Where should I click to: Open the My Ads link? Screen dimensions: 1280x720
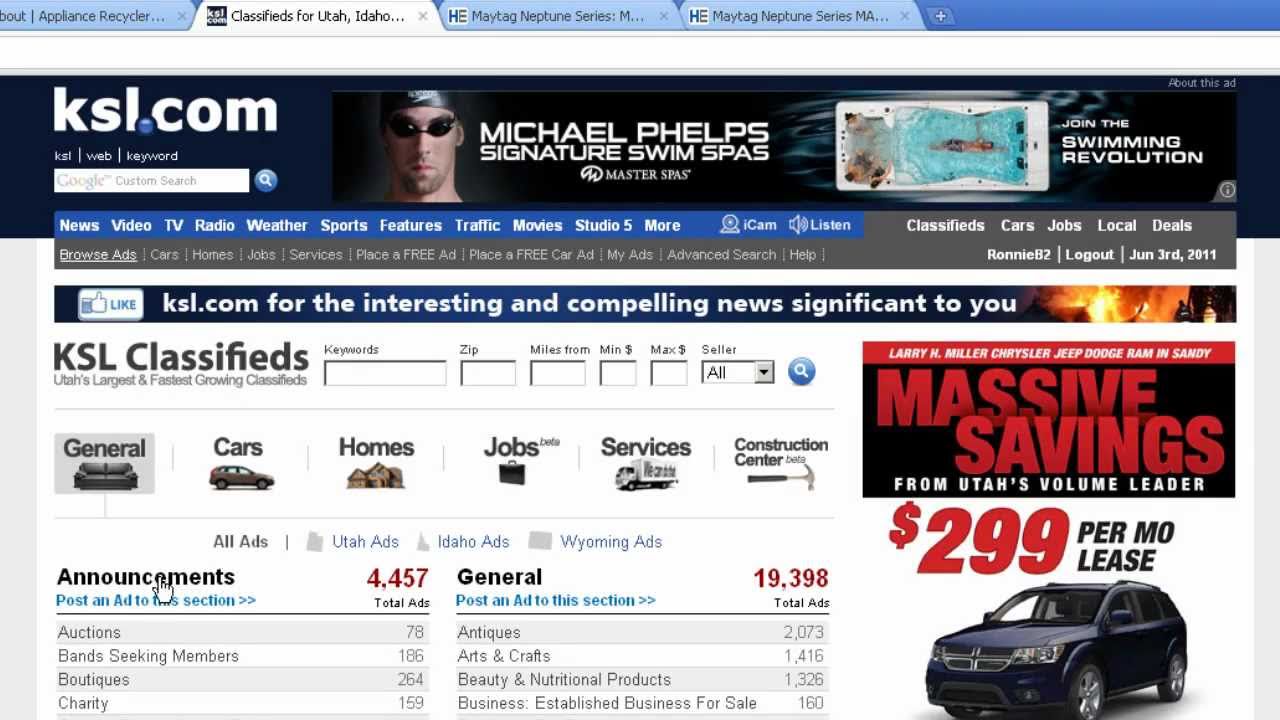click(x=630, y=254)
